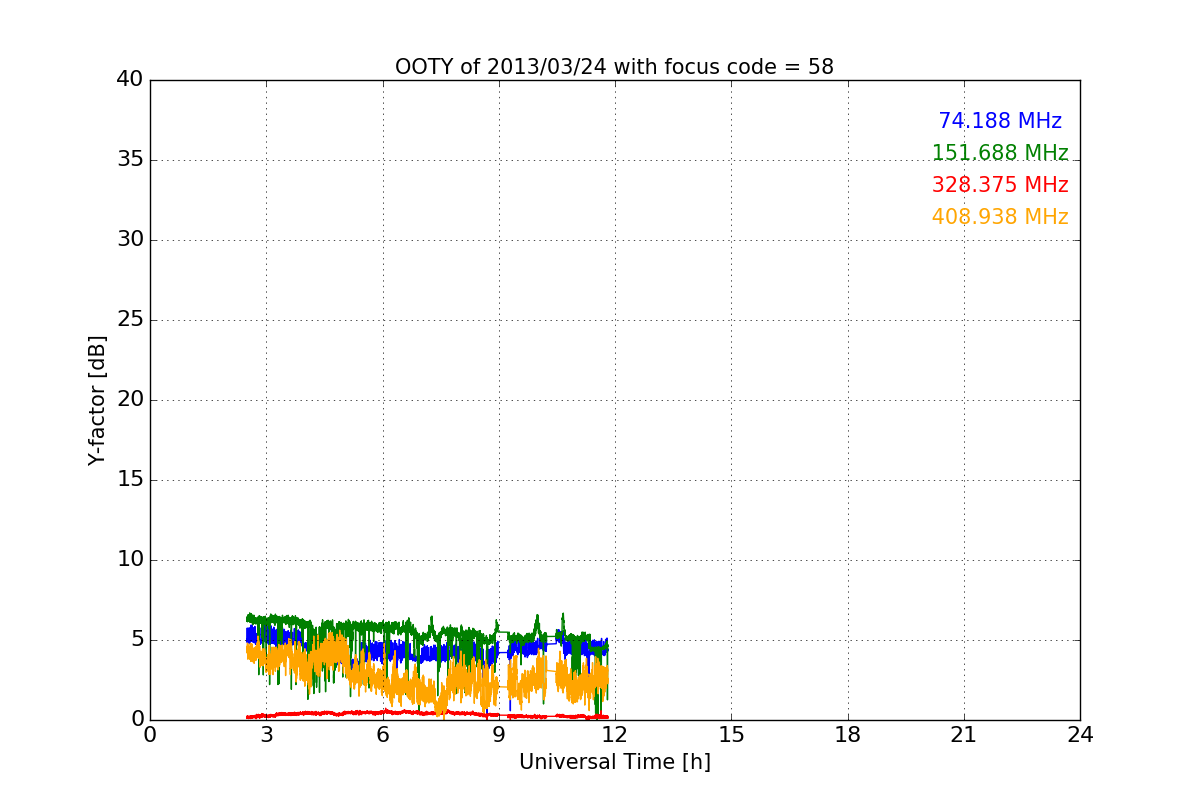Click the x-axis tick label '21'
Image resolution: width=1200 pixels, height=800 pixels.
click(x=964, y=735)
